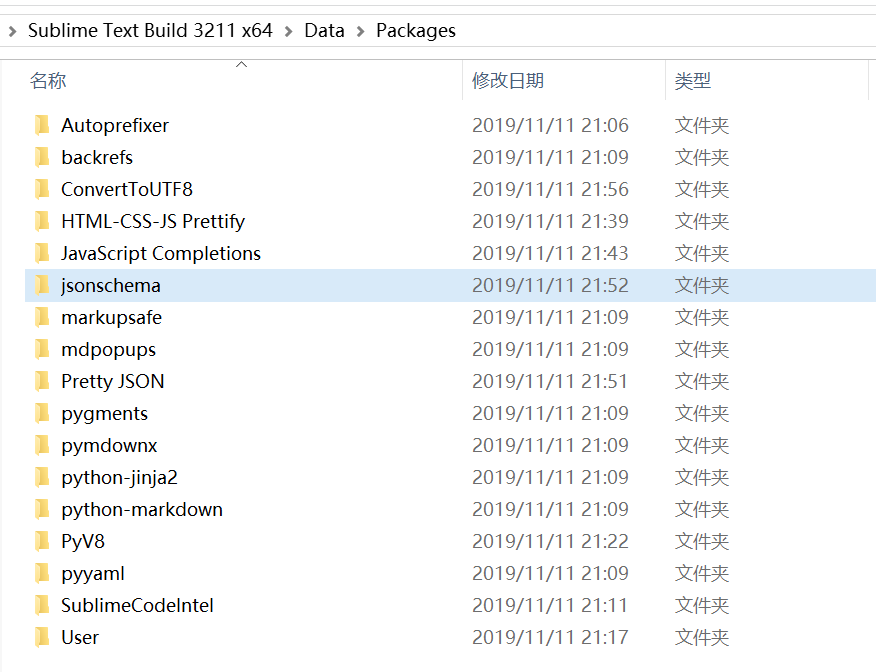
Task: Click the JavaScript Completions folder icon
Action: point(42,253)
